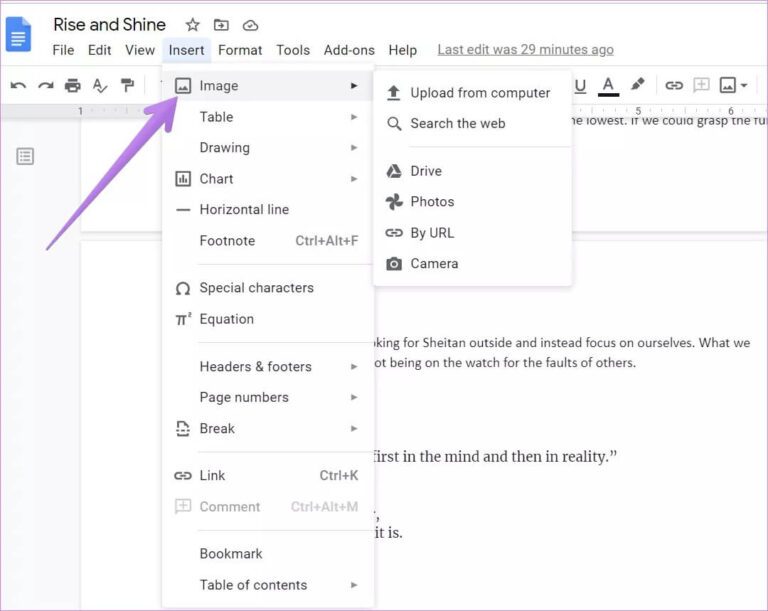
Task: Choose Upload from computer
Action: [x=472, y=93]
